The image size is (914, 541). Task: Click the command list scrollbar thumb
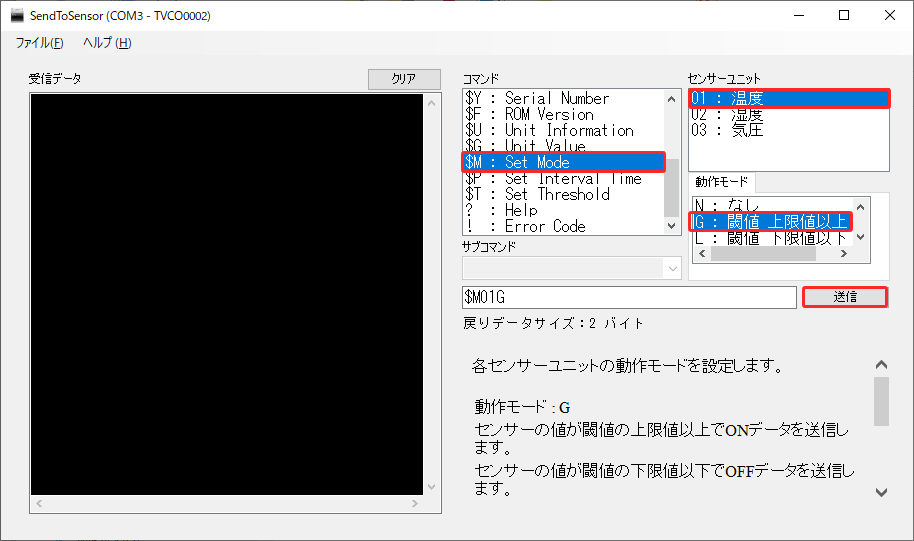672,188
